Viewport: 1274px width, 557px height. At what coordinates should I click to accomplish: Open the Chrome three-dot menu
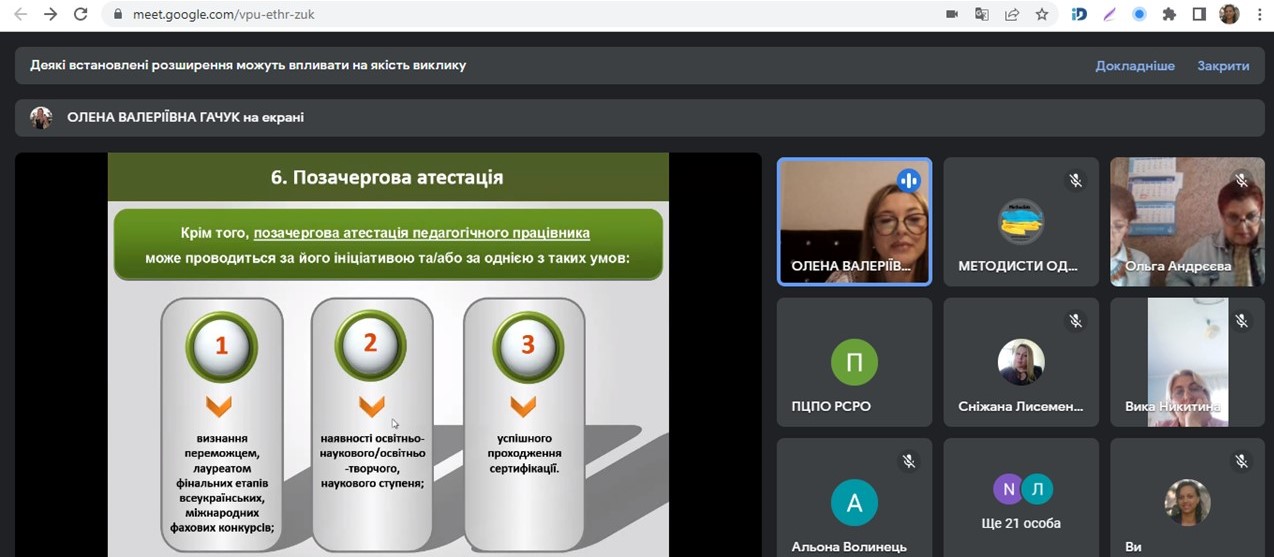coord(1257,14)
